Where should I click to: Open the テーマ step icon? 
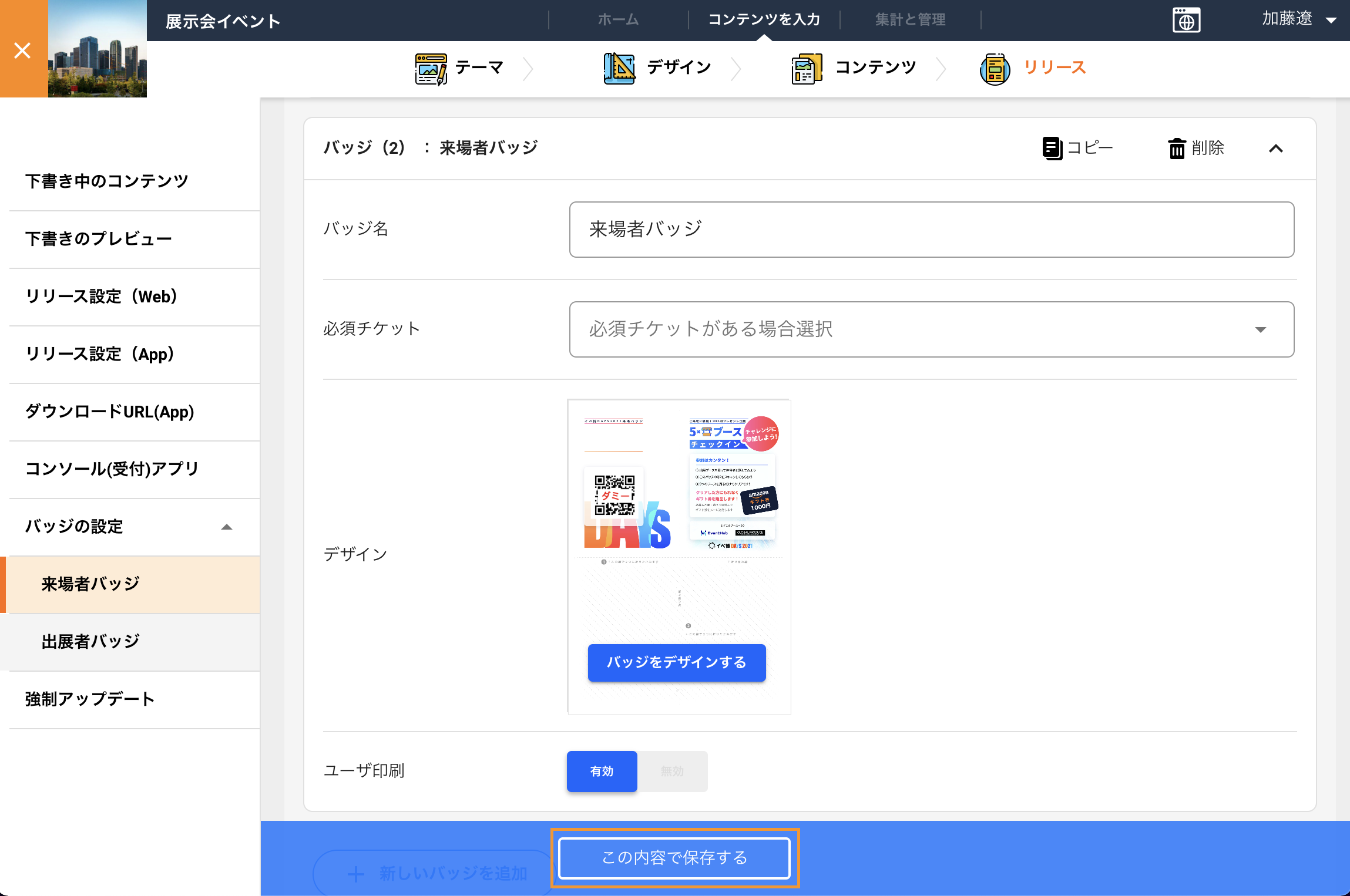point(431,69)
